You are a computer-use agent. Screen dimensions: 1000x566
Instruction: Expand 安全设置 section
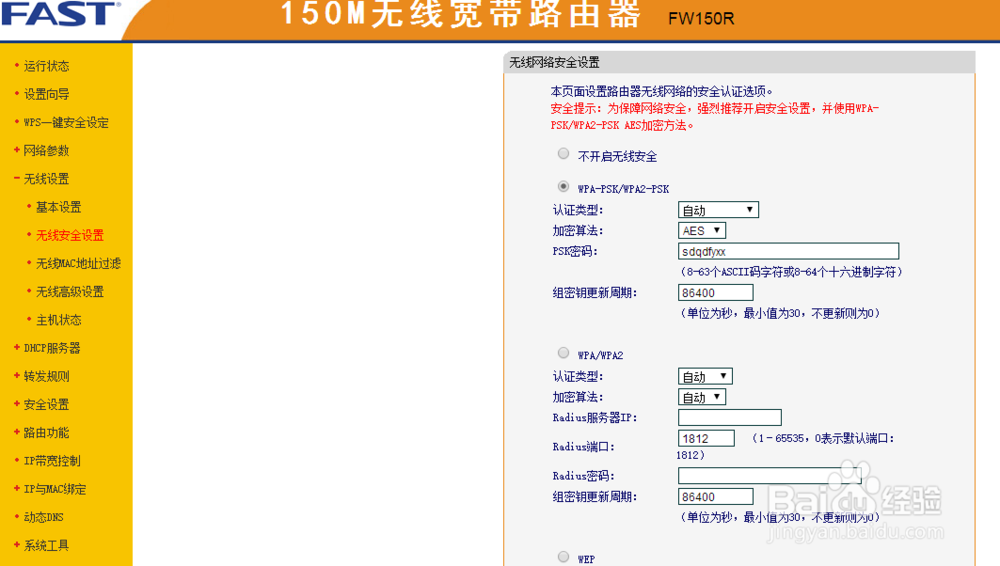[46, 404]
